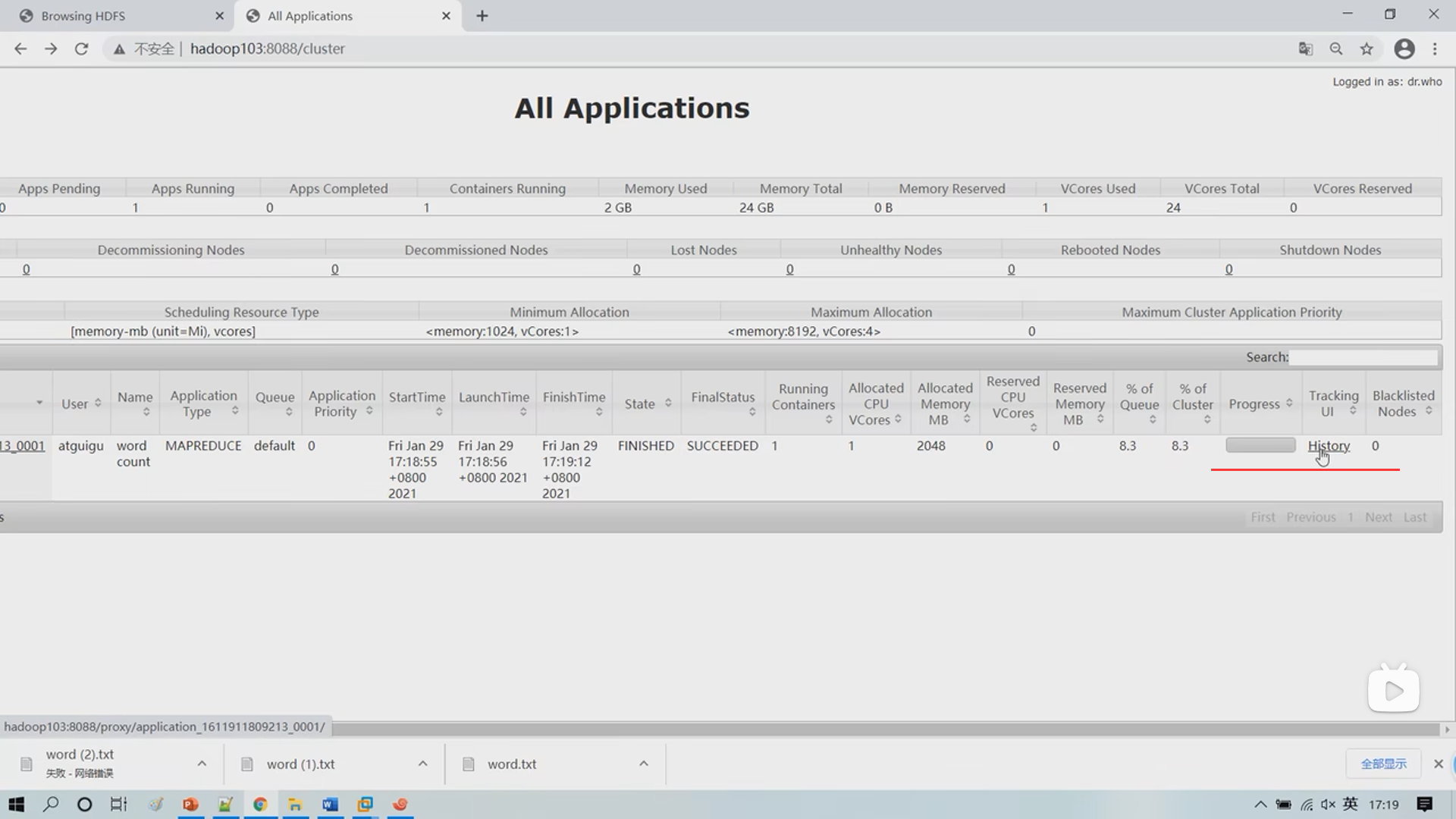Screen dimensions: 1456x819
Task: Open the word.txt downloaded file
Action: 511,764
